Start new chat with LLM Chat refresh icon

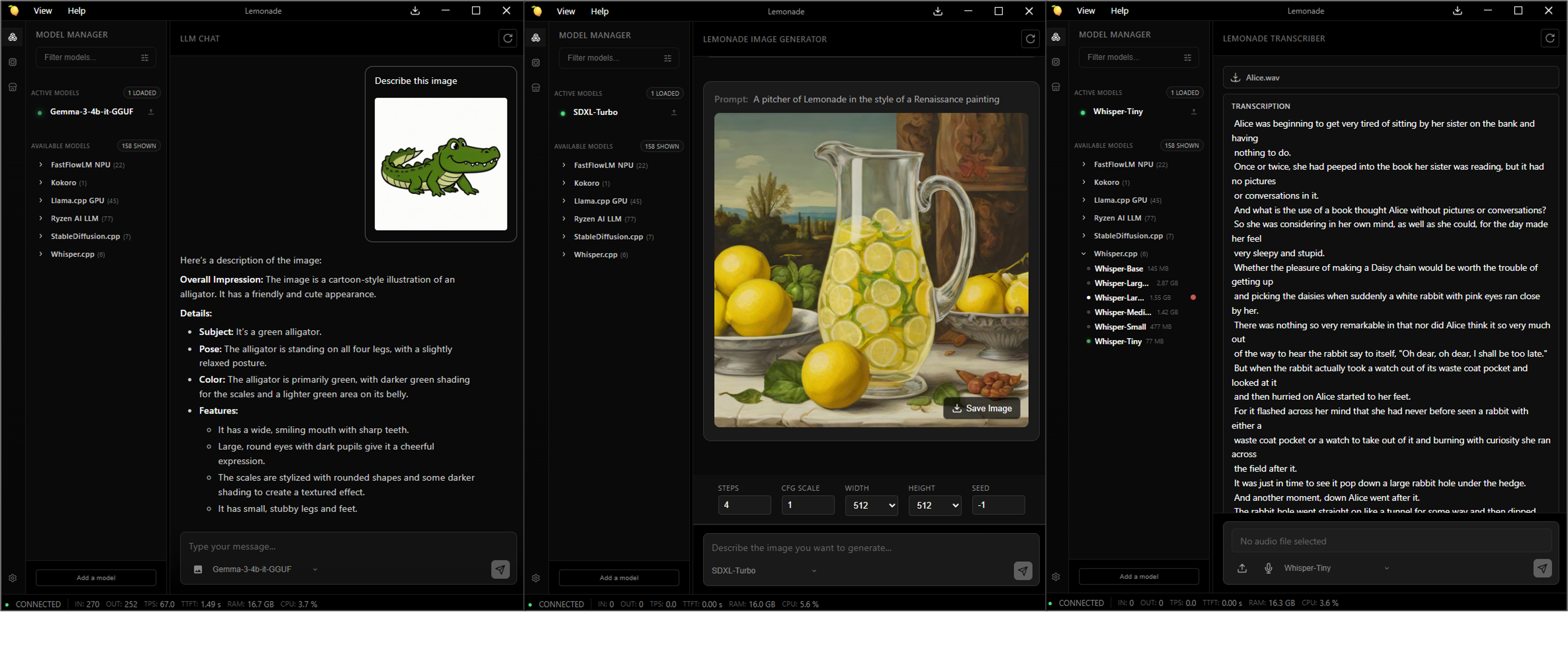(508, 38)
